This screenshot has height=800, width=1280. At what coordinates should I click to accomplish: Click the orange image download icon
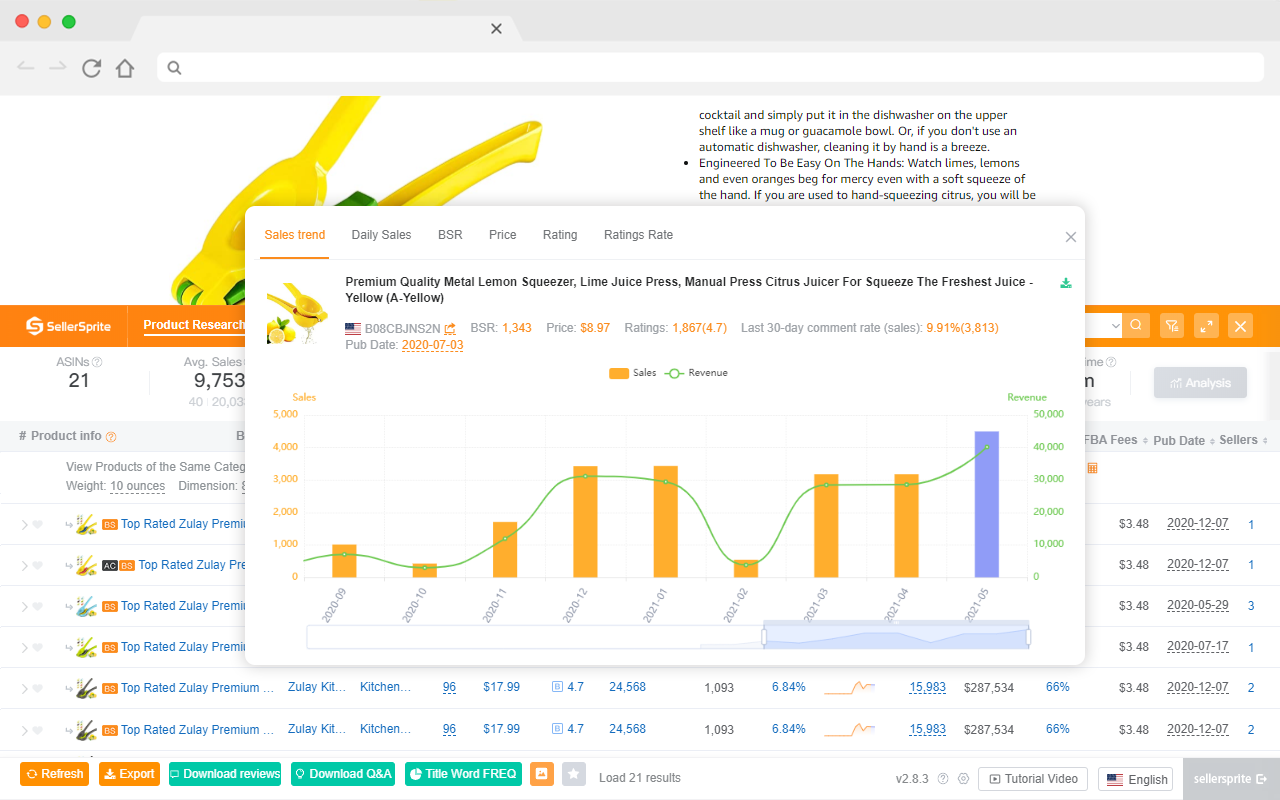tap(542, 774)
